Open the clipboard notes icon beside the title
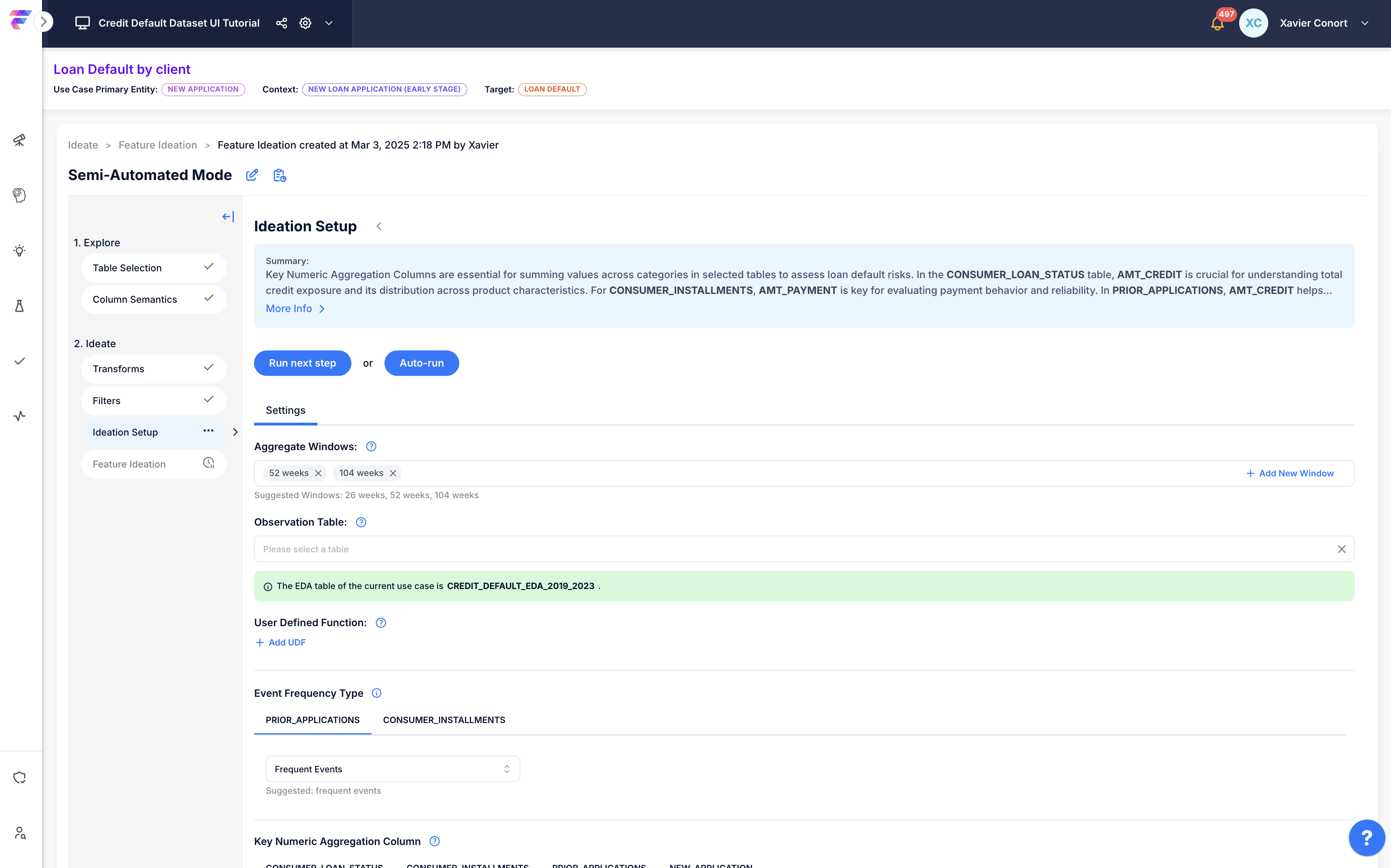This screenshot has height=868, width=1391. [x=279, y=175]
